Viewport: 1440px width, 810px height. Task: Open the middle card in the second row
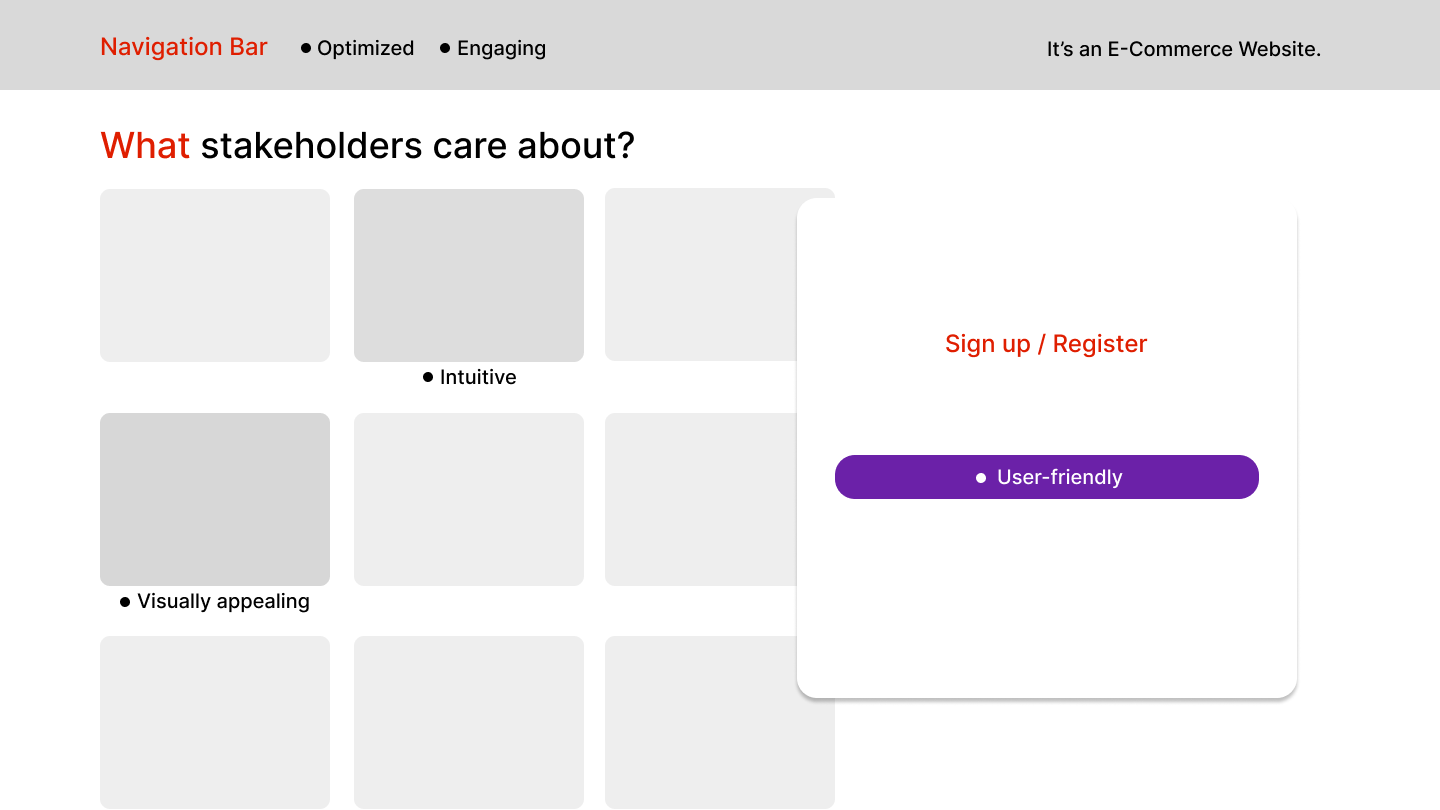pos(469,499)
